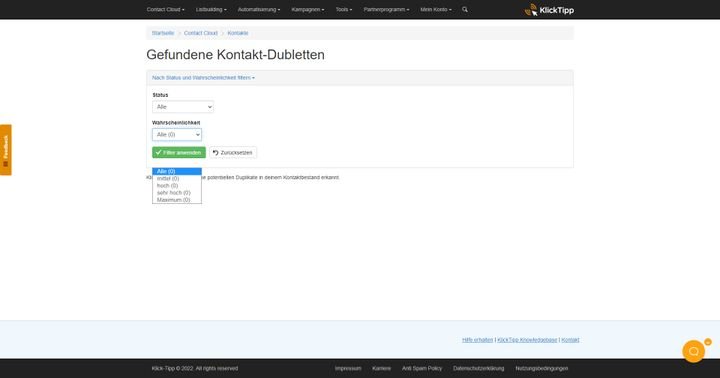
Task: Open the Feedback side tab
Action: click(6, 150)
